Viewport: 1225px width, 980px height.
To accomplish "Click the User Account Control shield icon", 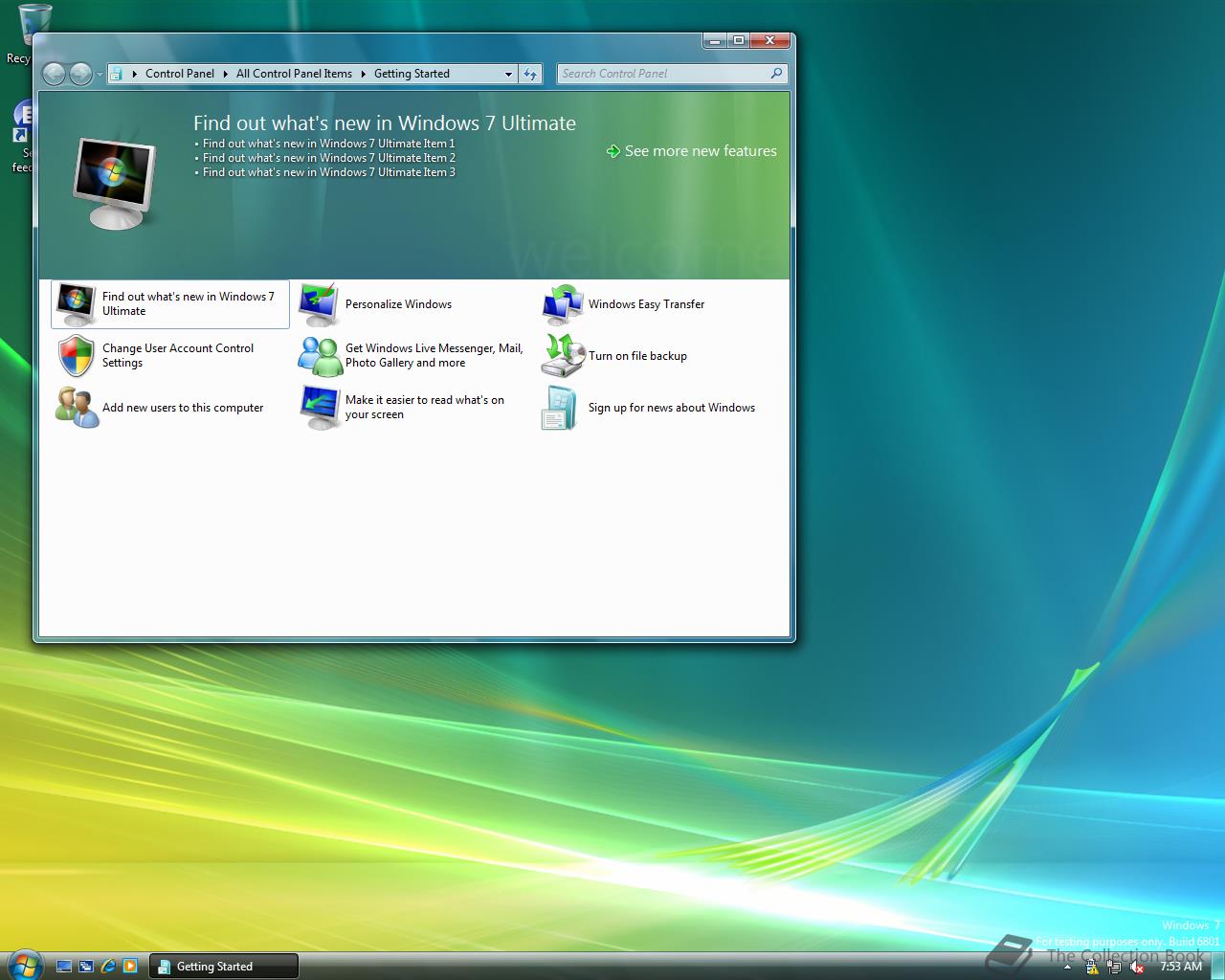I will [x=76, y=356].
